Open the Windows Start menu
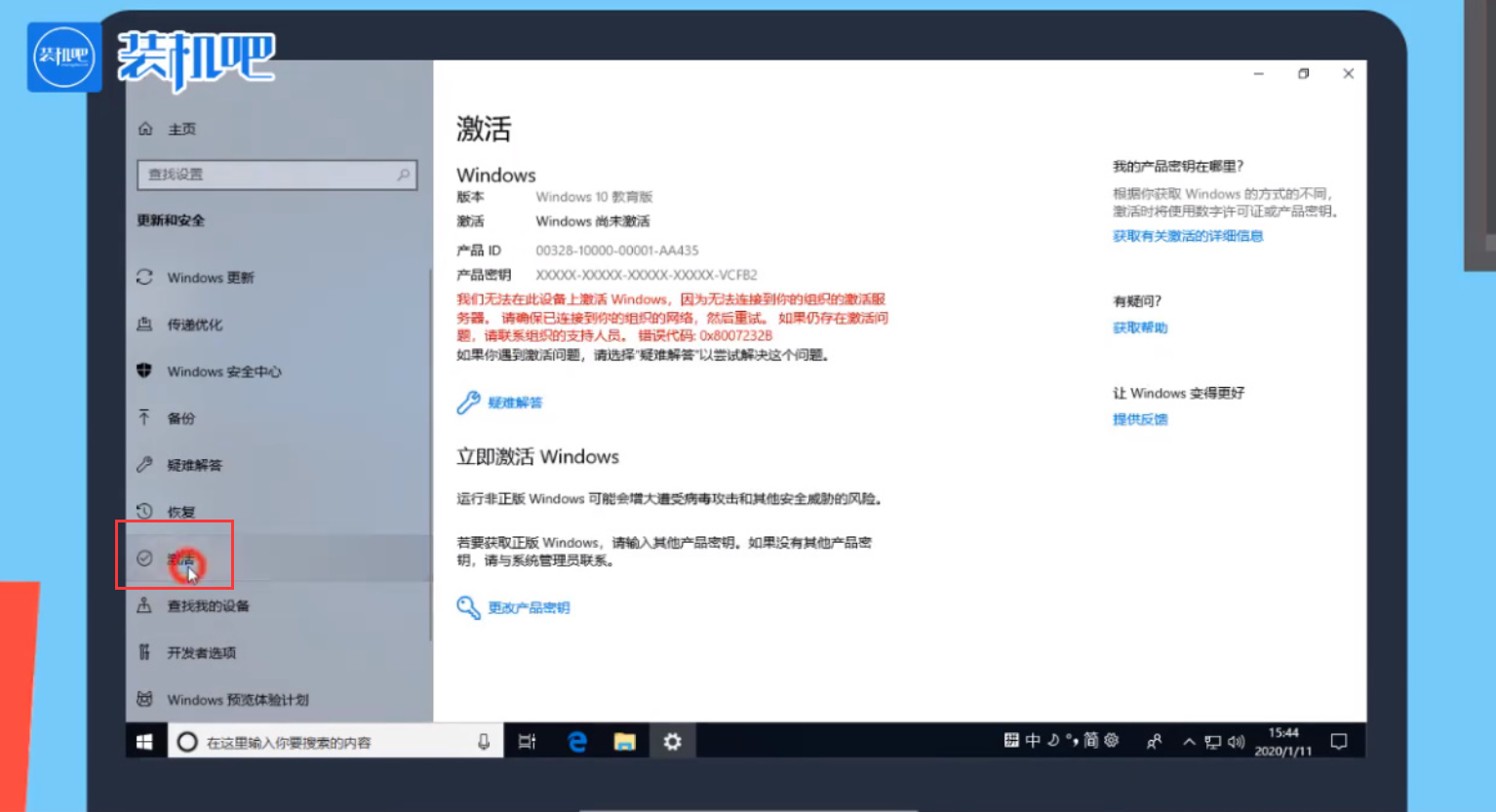This screenshot has width=1496, height=812. pos(144,742)
